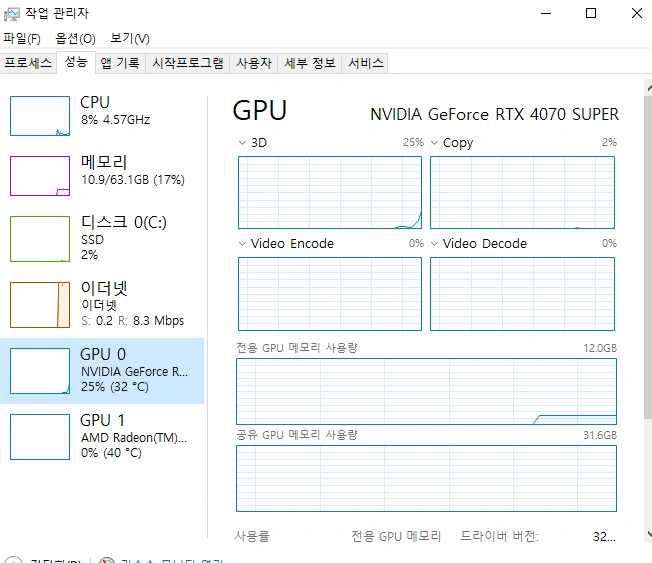The image size is (652, 563).
Task: Click the 3D engine usage graph
Action: pyautogui.click(x=330, y=193)
